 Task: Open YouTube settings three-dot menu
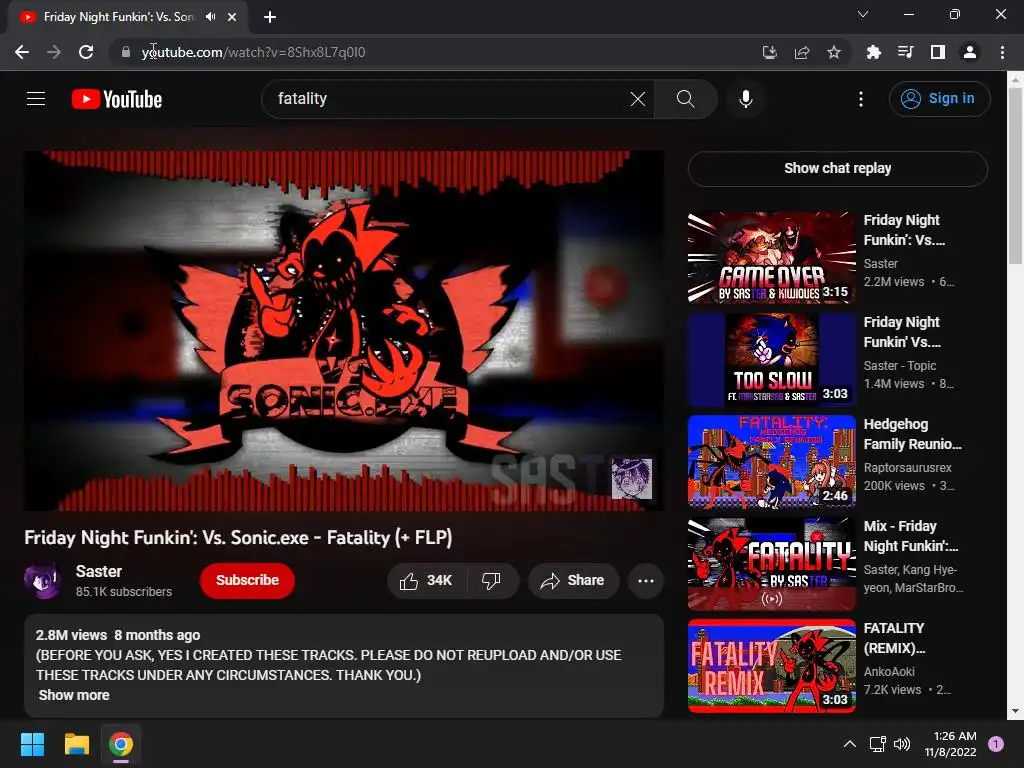[x=861, y=99]
